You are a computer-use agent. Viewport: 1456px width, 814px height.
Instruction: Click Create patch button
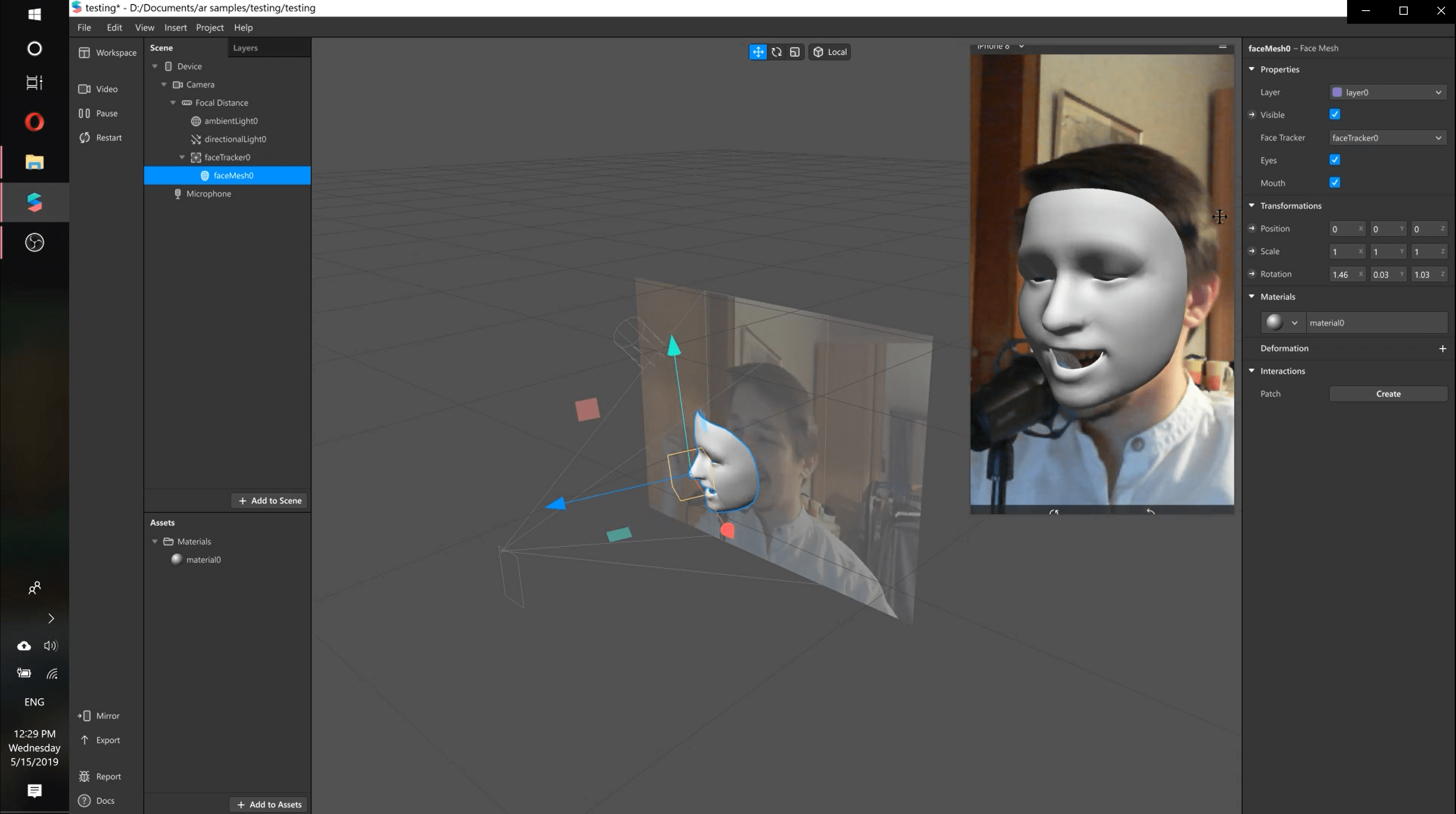(x=1388, y=394)
